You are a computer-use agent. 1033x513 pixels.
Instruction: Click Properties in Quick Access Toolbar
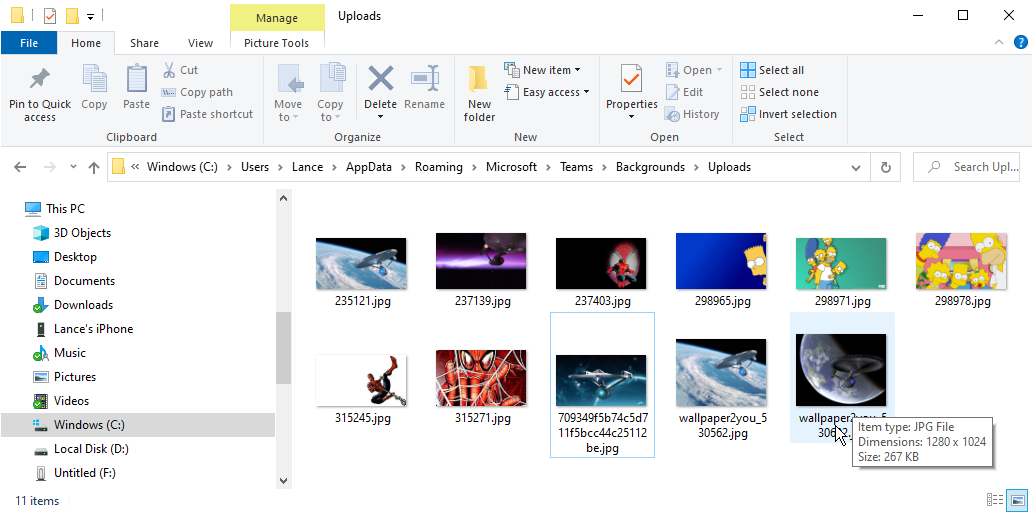pos(50,15)
